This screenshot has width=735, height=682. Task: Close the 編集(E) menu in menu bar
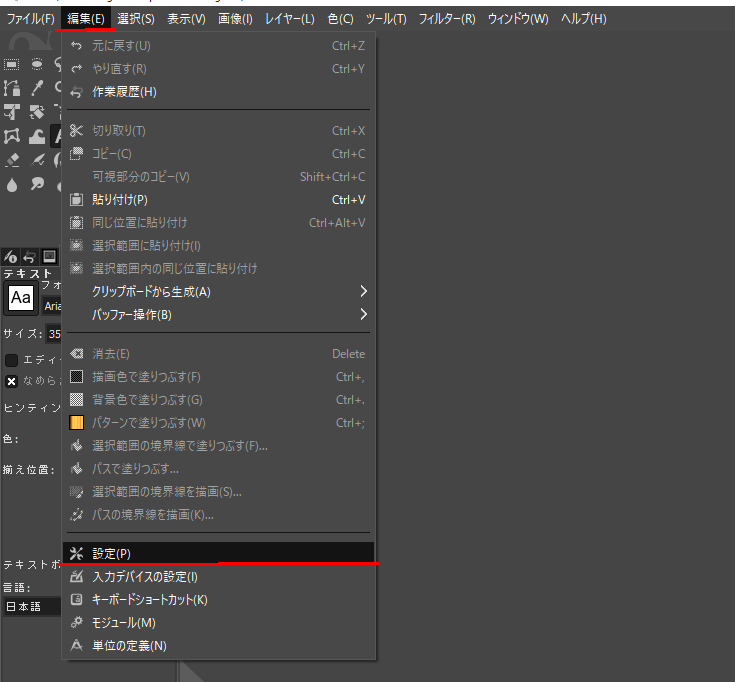pos(86,19)
